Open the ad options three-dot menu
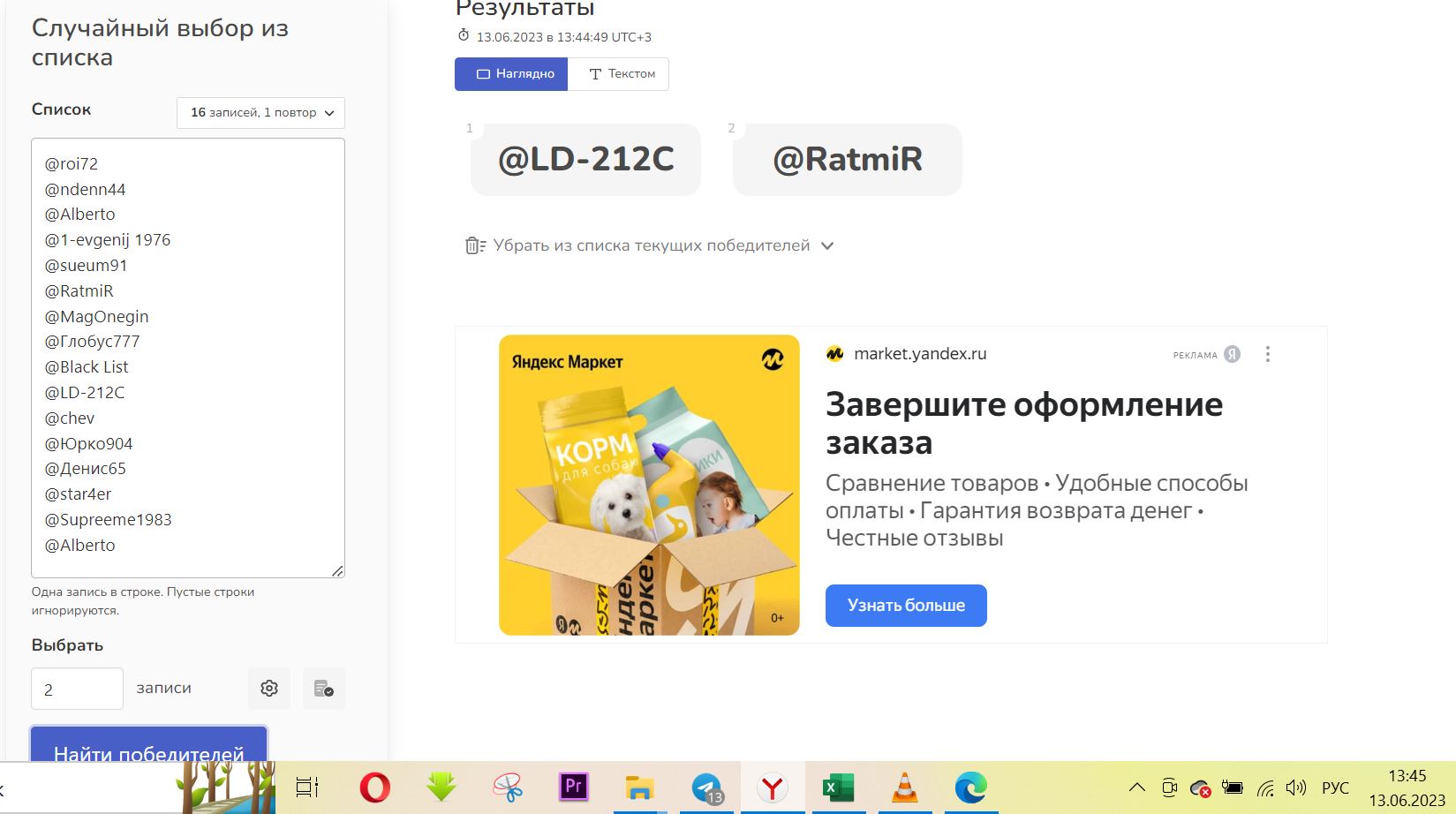 pos(1267,354)
